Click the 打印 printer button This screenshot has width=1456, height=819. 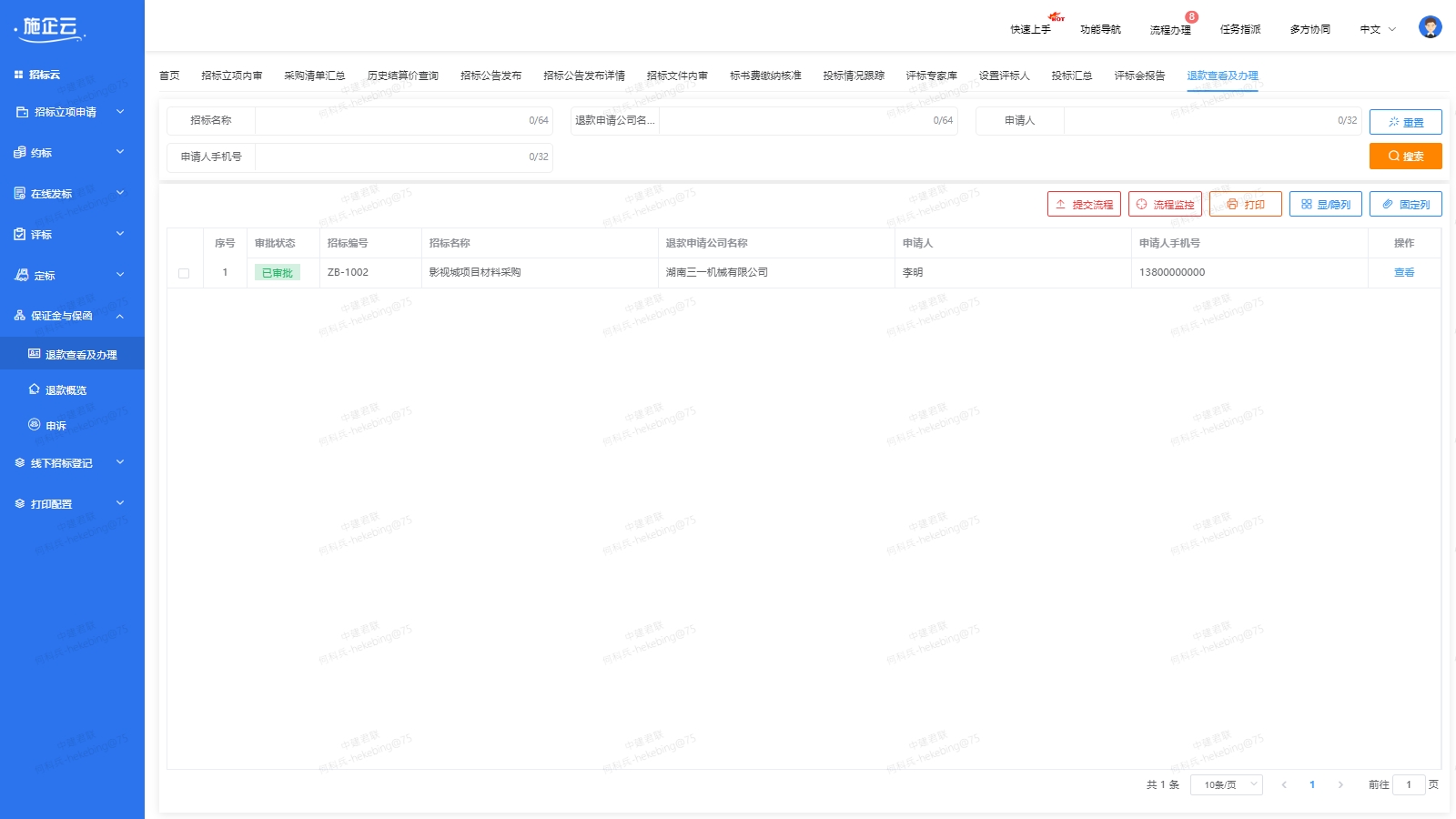pyautogui.click(x=1245, y=204)
